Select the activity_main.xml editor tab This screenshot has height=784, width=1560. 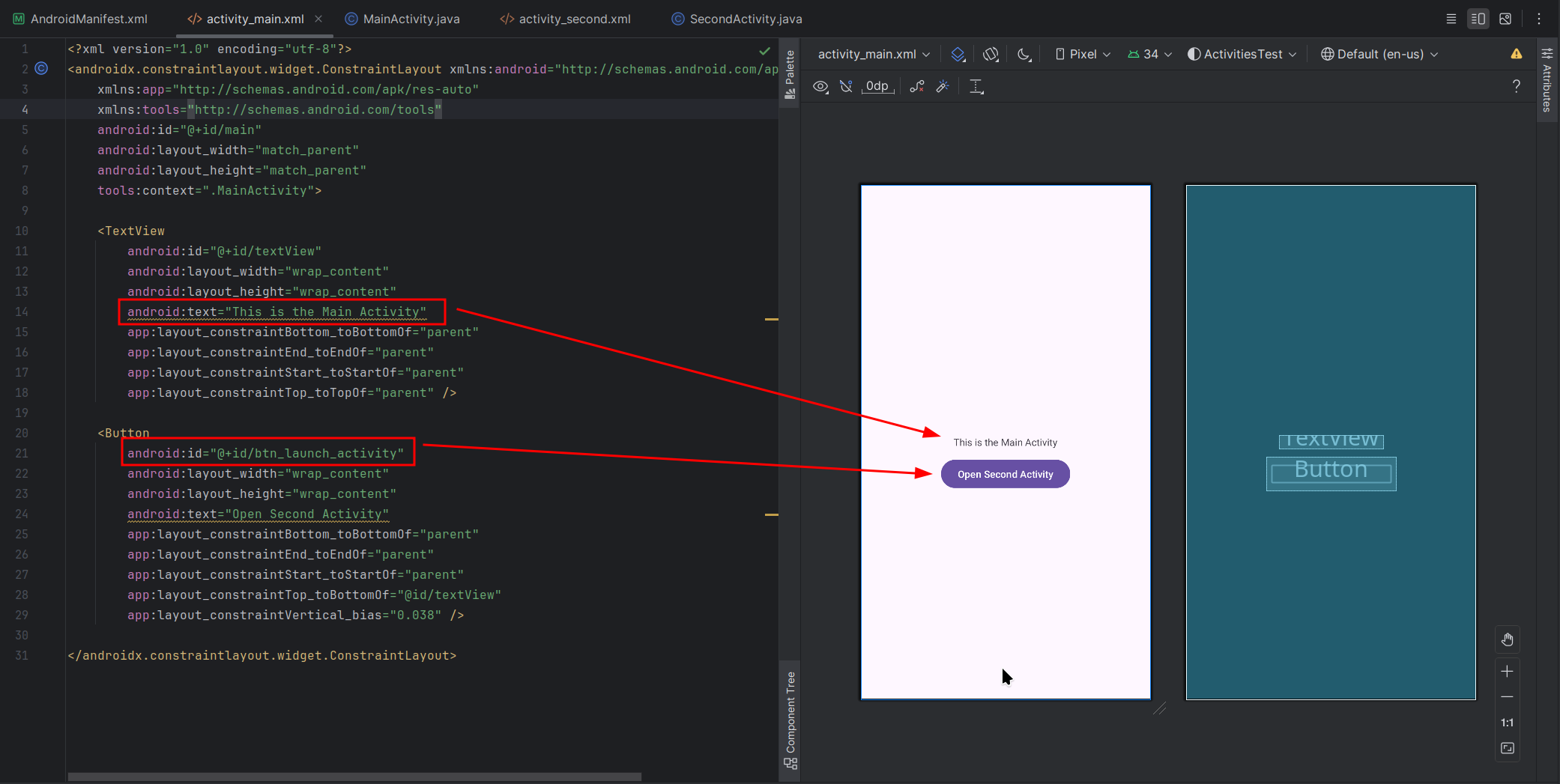tap(247, 19)
